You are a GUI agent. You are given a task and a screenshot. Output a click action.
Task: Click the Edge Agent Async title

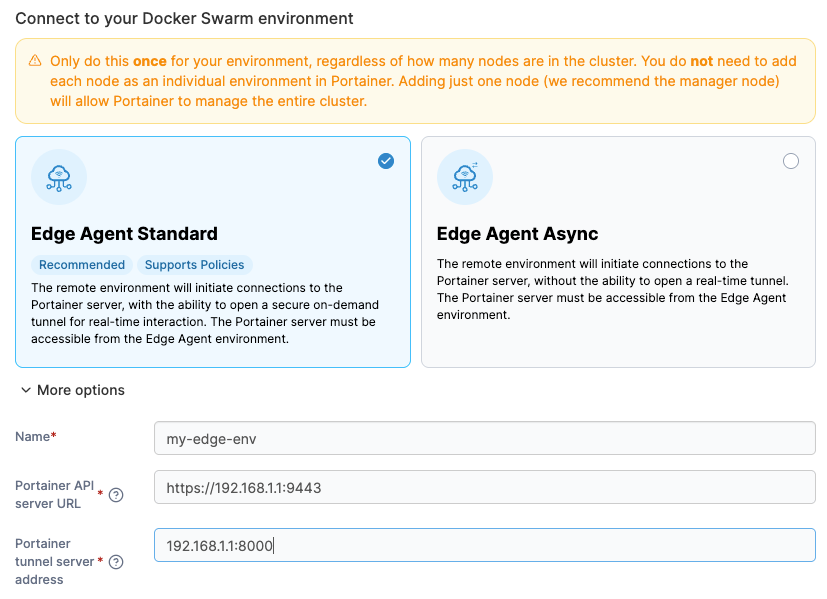[517, 234]
